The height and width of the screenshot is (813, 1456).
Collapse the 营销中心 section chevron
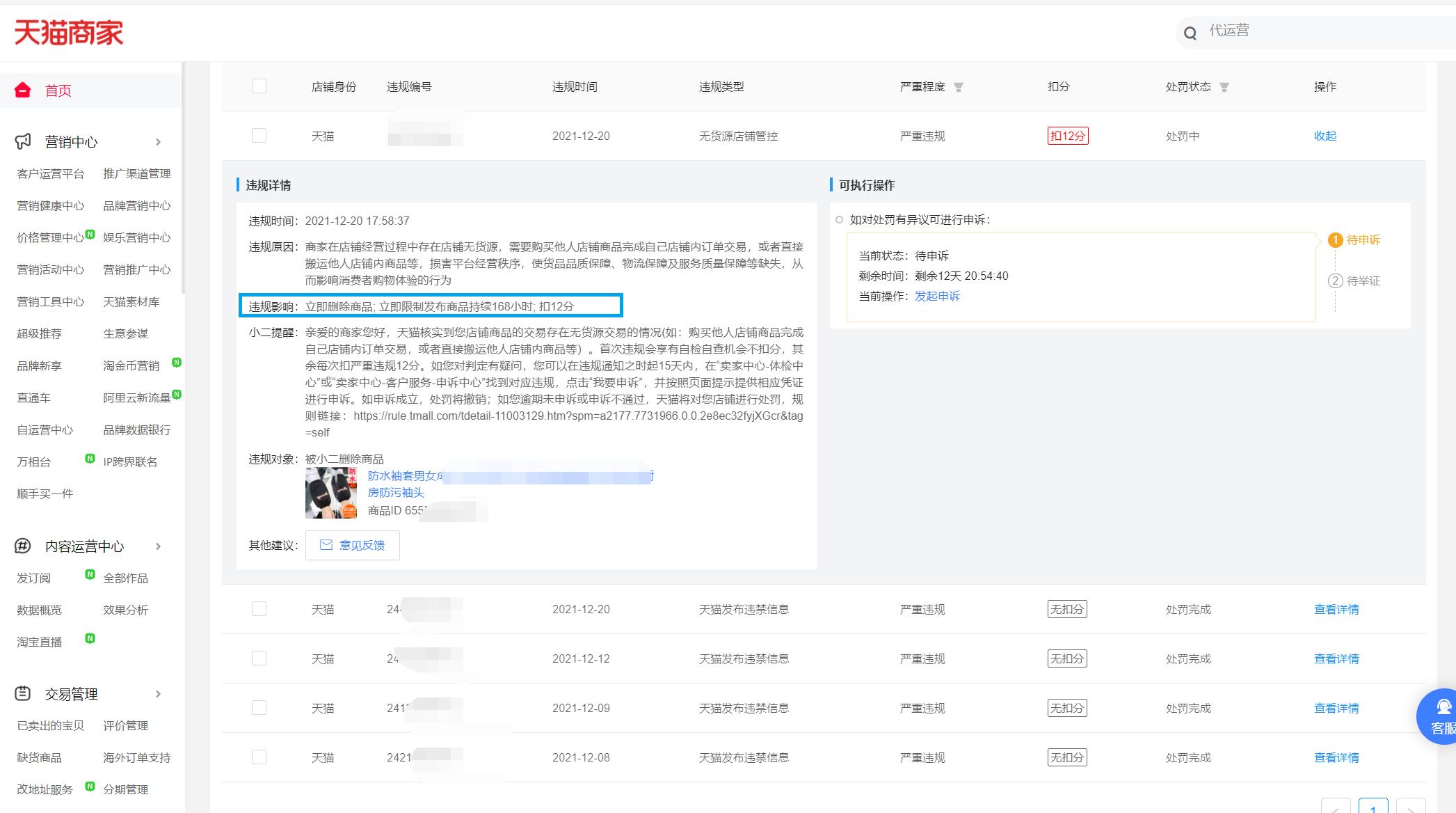click(159, 141)
